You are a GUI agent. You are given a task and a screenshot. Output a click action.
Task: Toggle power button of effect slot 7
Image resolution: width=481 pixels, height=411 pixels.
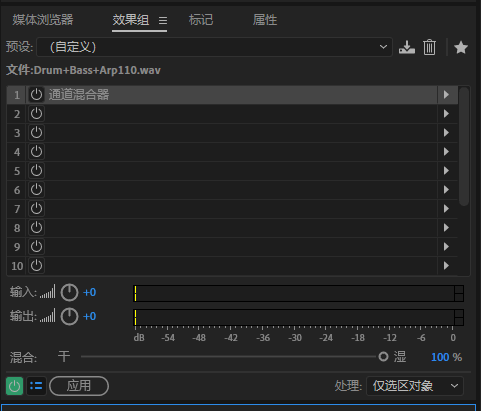point(36,209)
